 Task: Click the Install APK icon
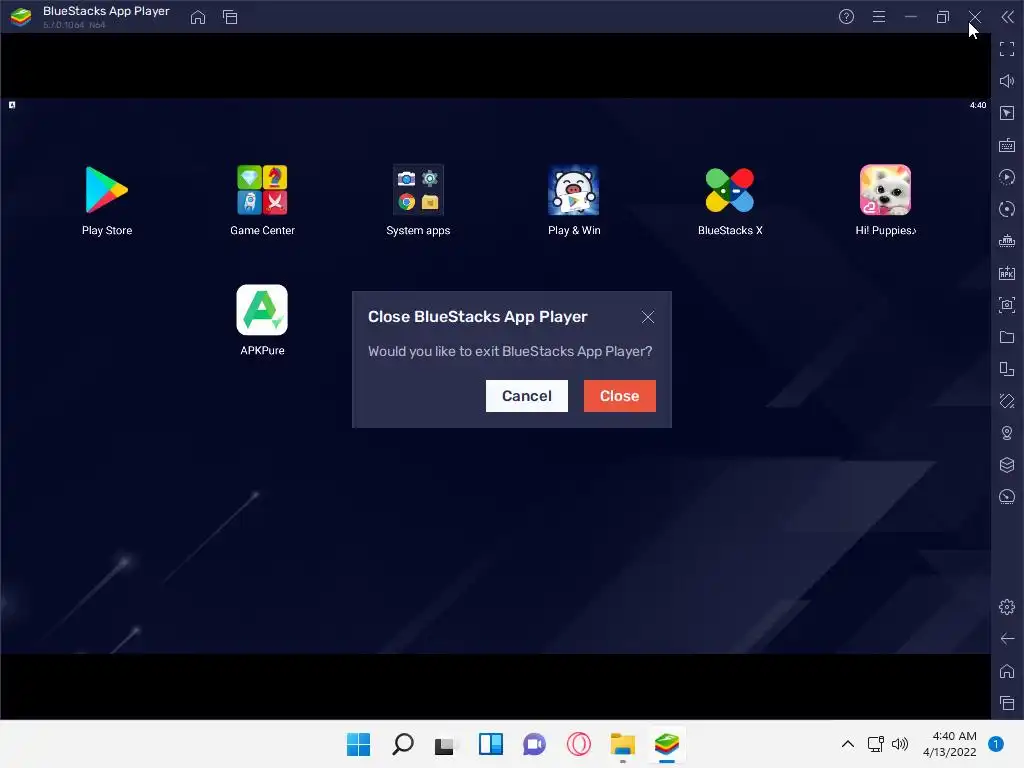click(1006, 273)
